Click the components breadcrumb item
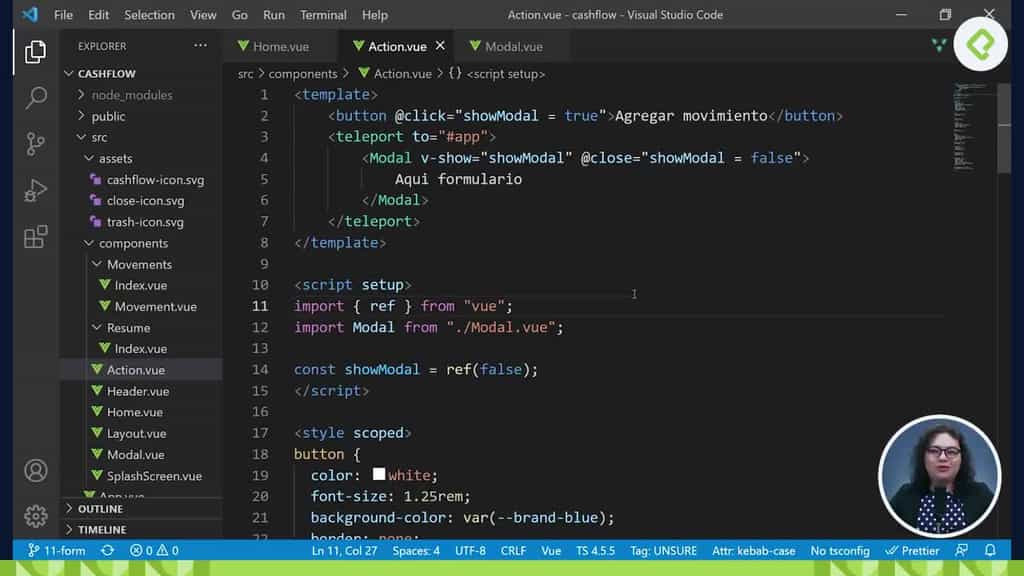Viewport: 1024px width, 576px height. tap(303, 73)
